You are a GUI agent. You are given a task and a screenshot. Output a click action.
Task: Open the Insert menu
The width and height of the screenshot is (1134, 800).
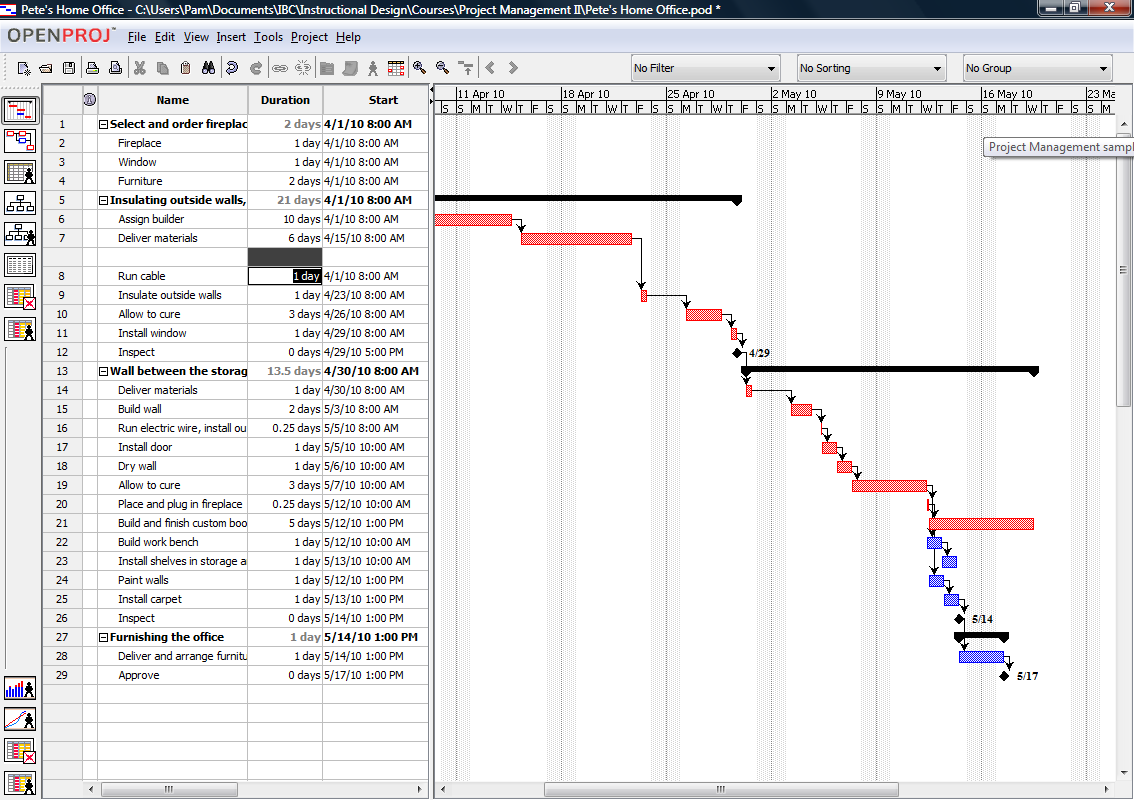click(231, 37)
